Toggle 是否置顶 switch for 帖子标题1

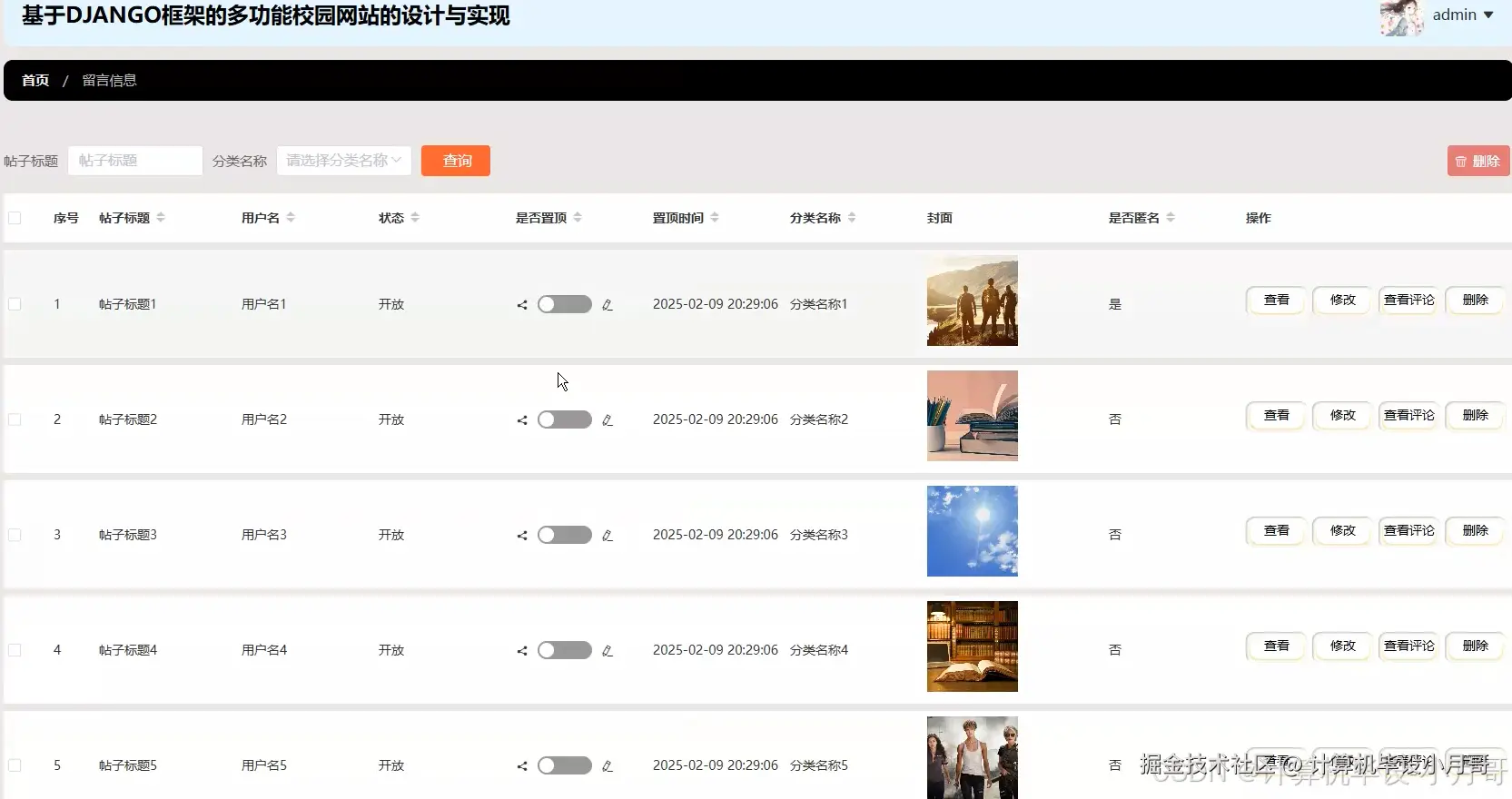click(x=564, y=304)
